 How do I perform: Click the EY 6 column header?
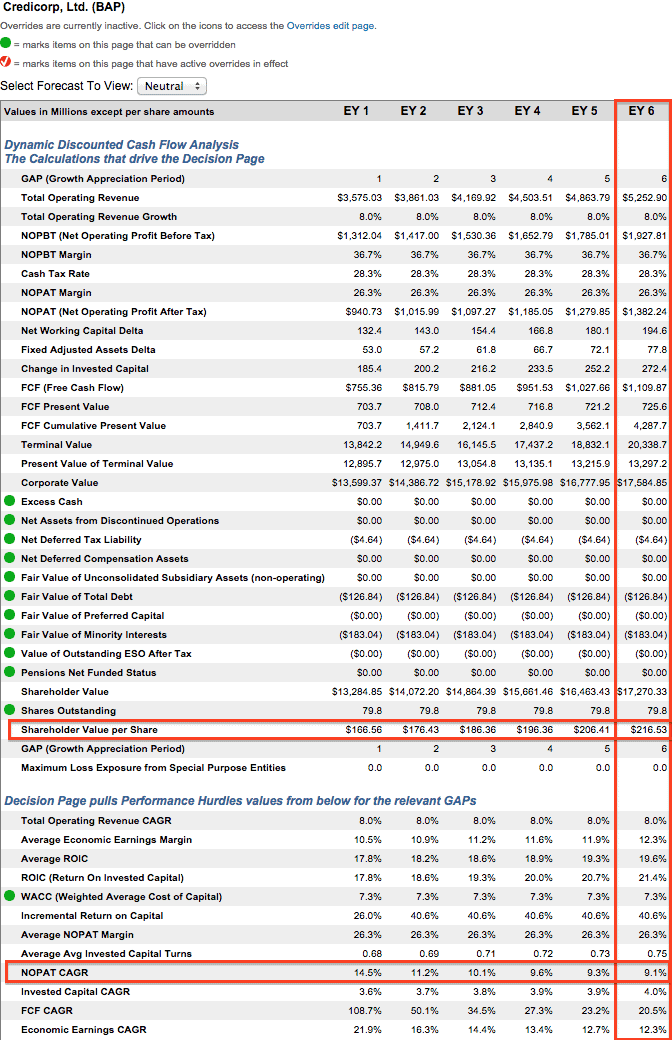click(x=641, y=111)
